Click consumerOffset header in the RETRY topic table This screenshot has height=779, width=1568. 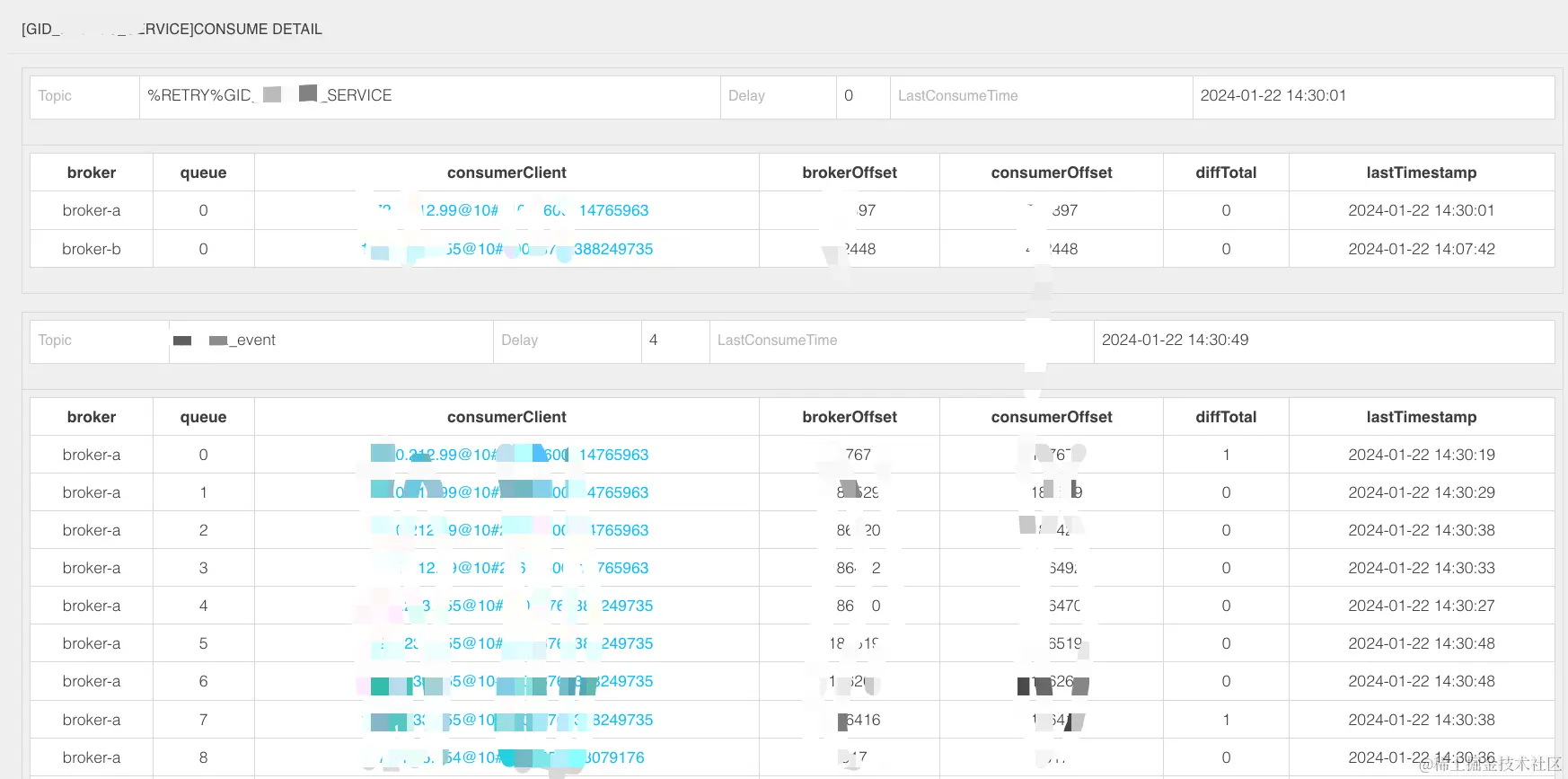coord(1052,173)
